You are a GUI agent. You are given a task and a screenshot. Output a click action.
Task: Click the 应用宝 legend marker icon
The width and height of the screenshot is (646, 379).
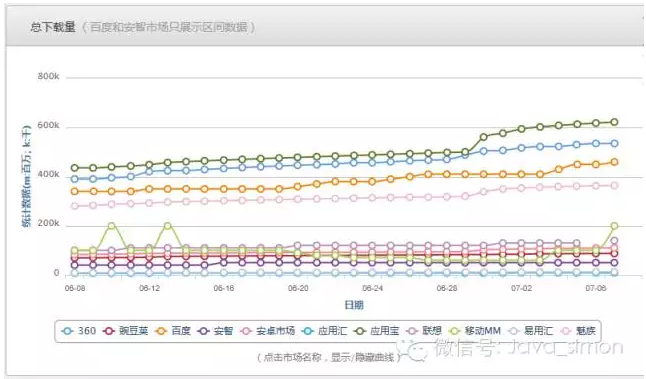tap(360, 331)
